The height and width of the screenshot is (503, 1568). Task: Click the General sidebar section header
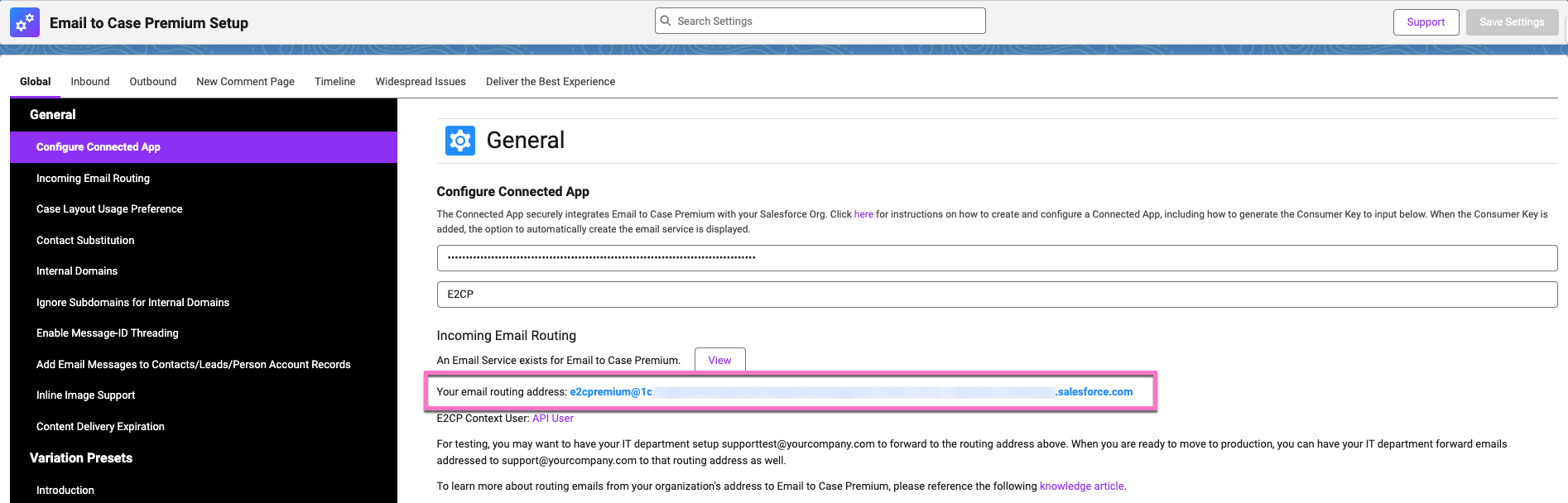(x=53, y=115)
